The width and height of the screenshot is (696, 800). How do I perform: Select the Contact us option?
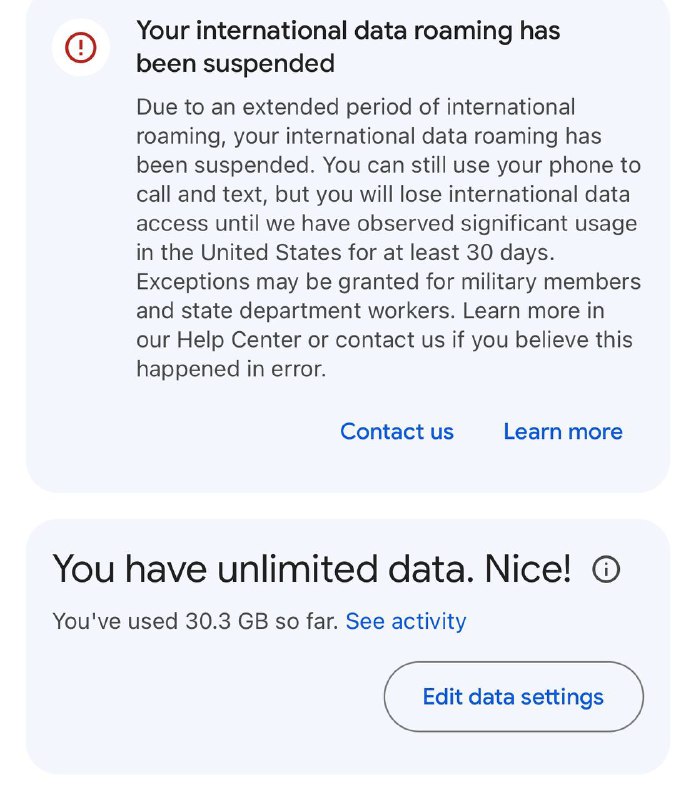click(396, 431)
